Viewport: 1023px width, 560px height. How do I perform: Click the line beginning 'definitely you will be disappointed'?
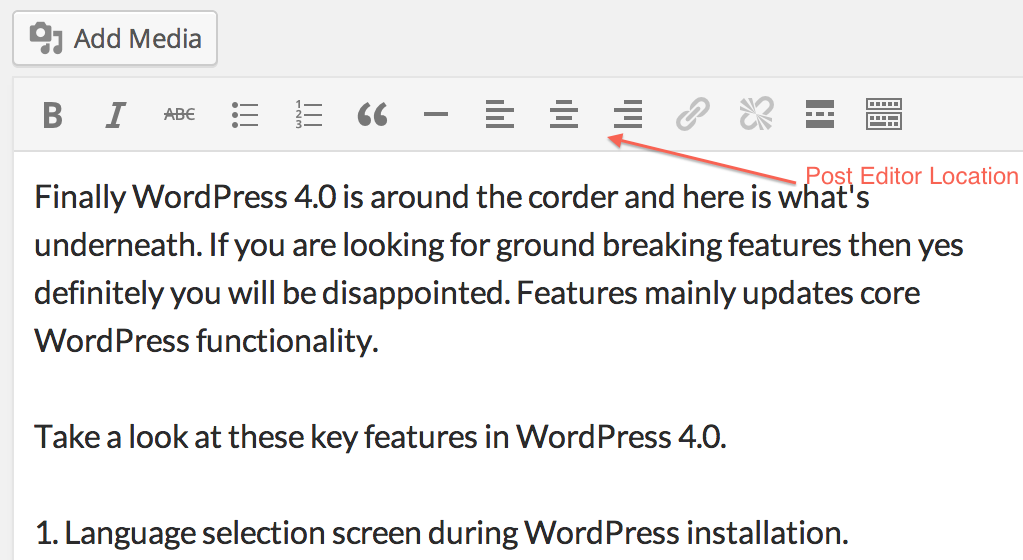point(477,294)
